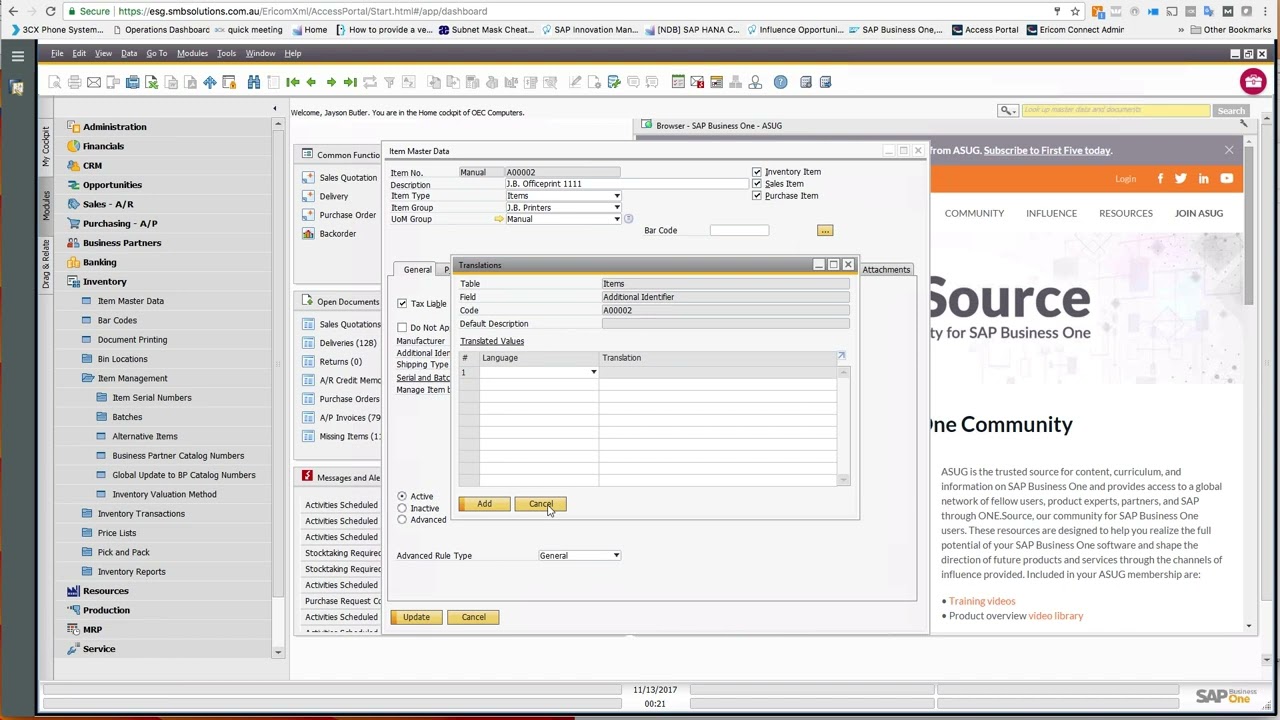Click the Translations grid expand icon

pos(841,356)
